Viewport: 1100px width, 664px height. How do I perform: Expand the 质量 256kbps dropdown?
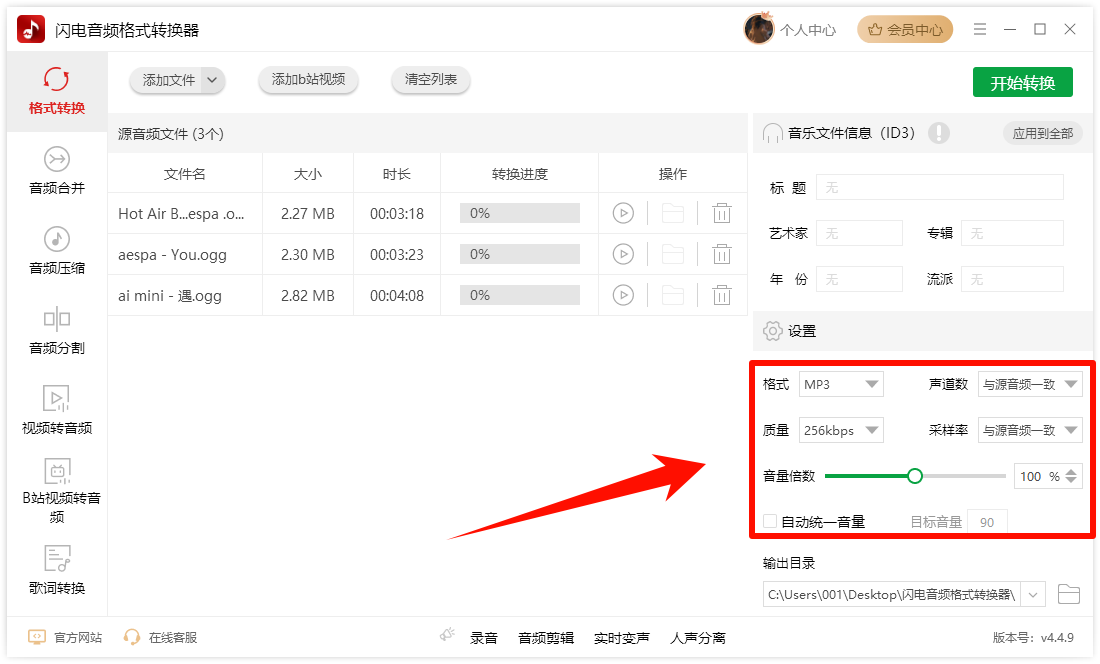[841, 429]
